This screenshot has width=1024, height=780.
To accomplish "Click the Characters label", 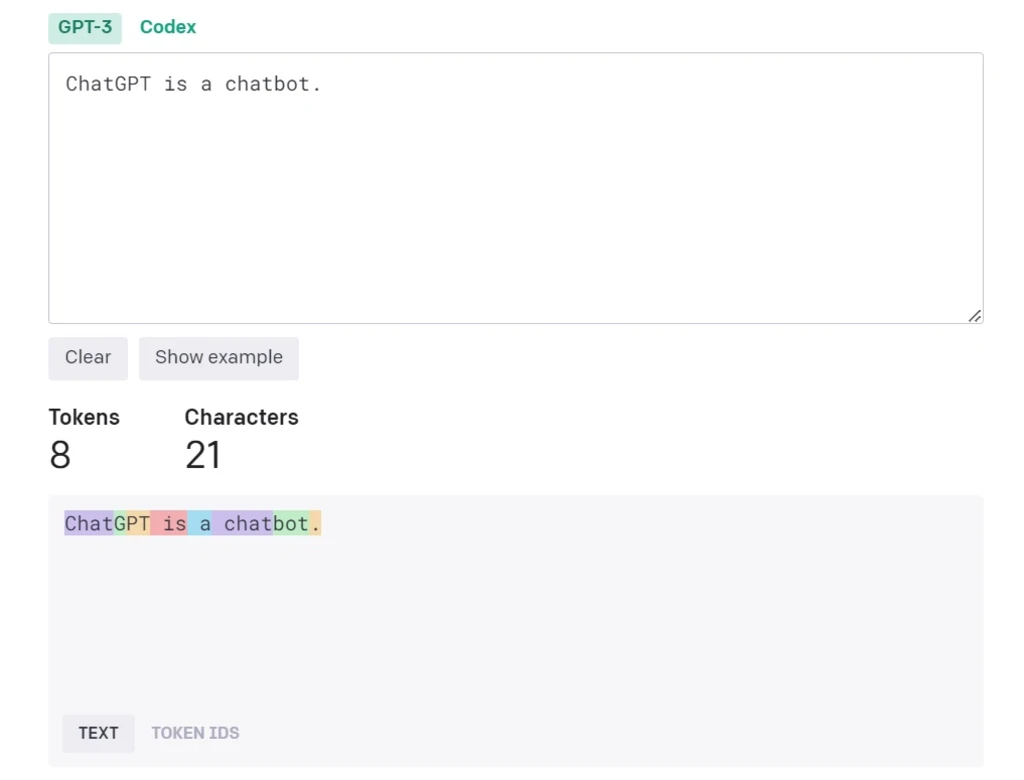I will [x=241, y=417].
